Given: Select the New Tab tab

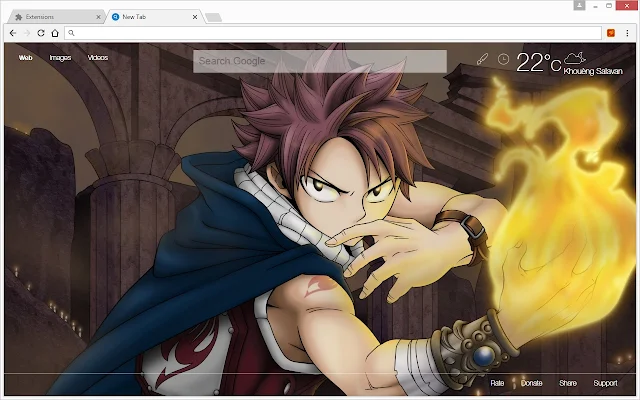Looking at the screenshot, I should pyautogui.click(x=155, y=17).
